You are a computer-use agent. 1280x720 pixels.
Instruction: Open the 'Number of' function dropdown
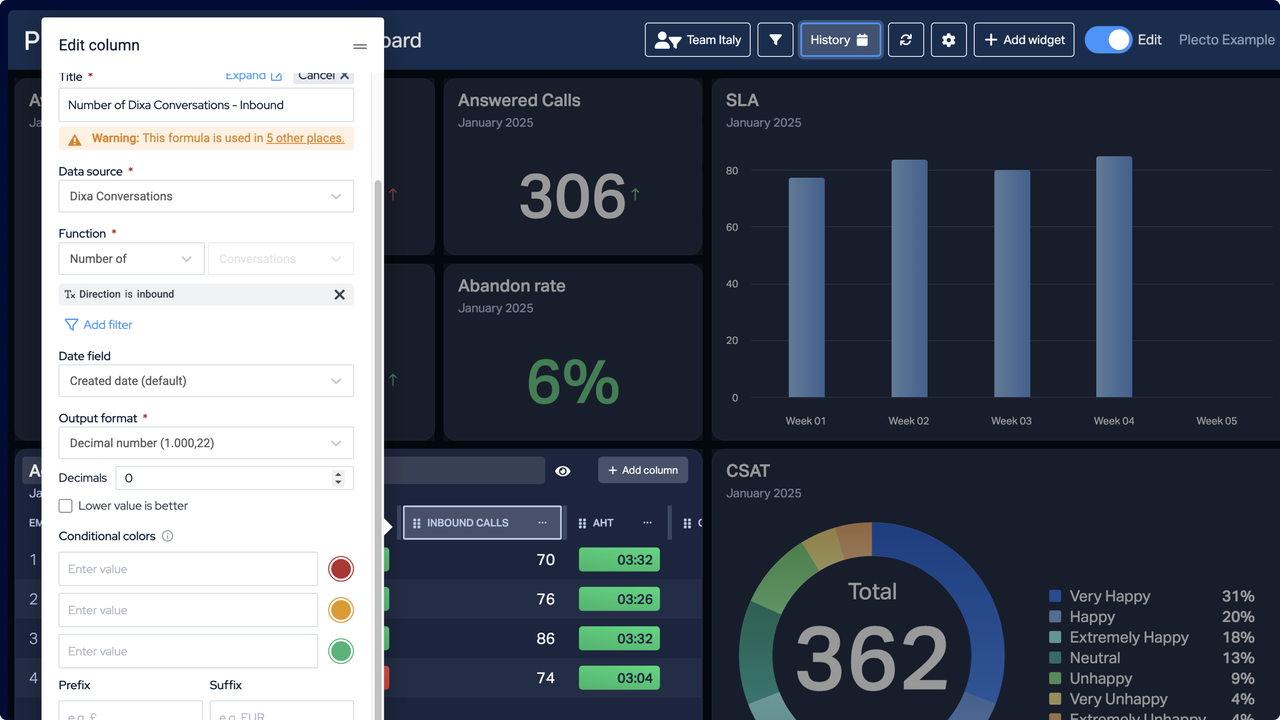pos(131,259)
